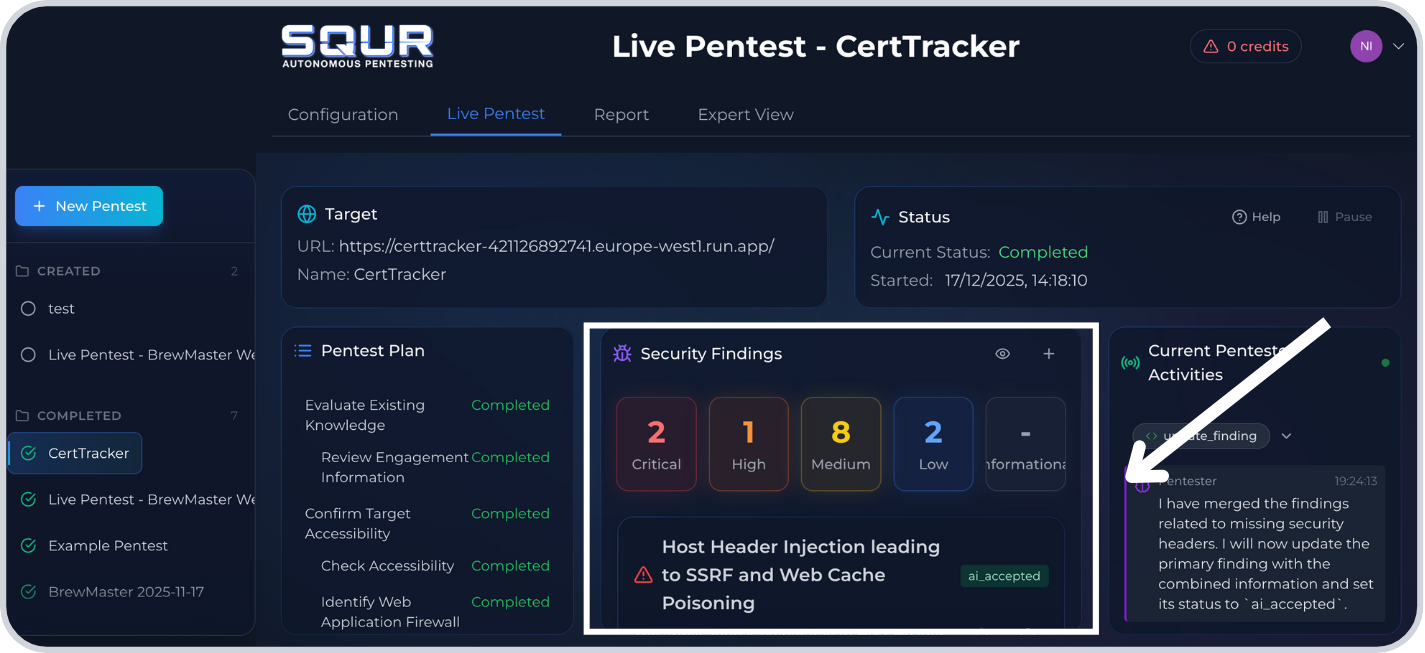Open the Example Pentest sidebar entry
1425x653 pixels.
pos(108,546)
